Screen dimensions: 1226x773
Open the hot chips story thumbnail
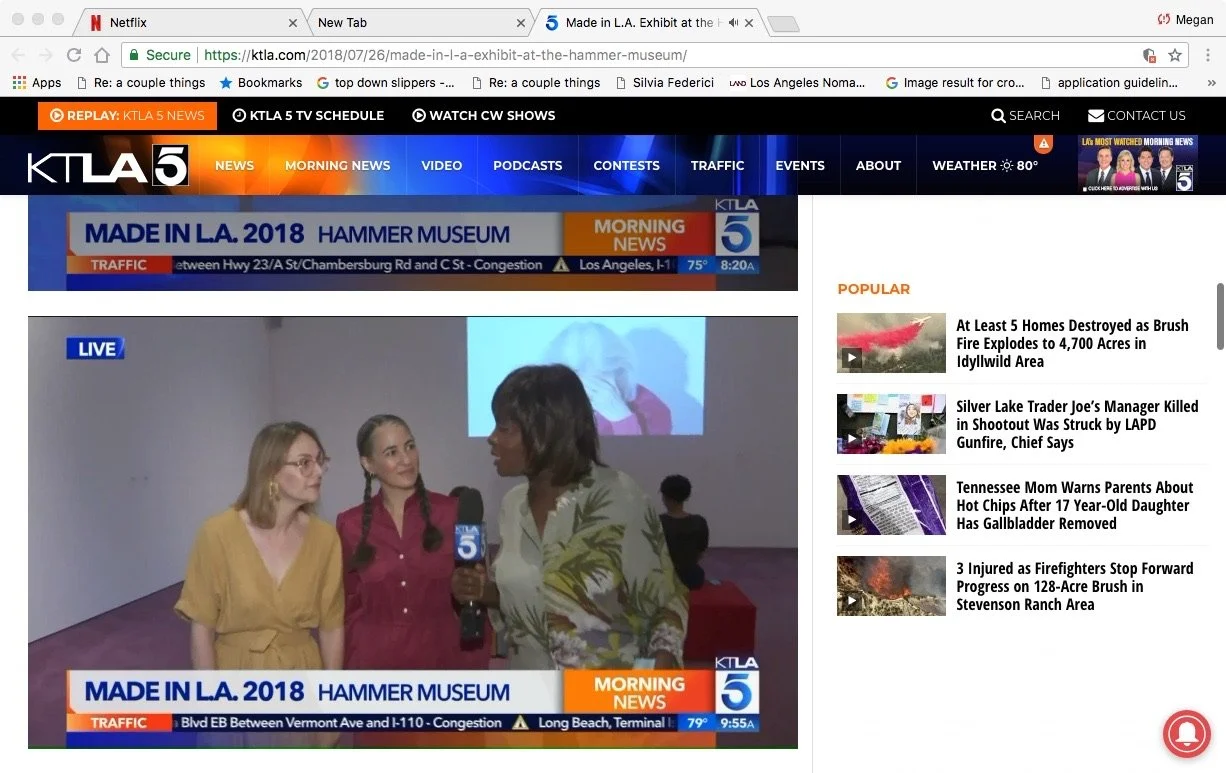(x=891, y=505)
